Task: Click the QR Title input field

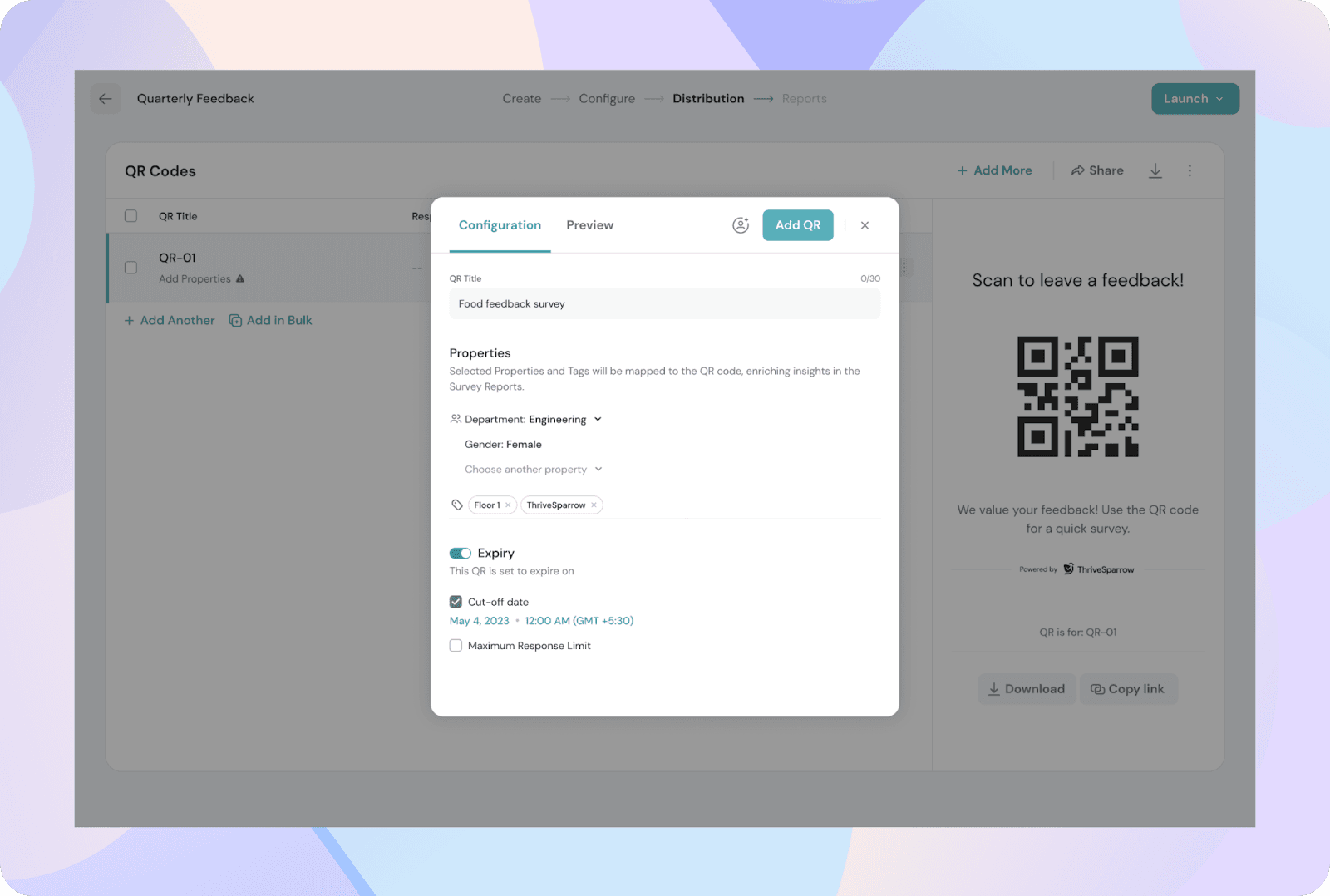Action: click(664, 304)
